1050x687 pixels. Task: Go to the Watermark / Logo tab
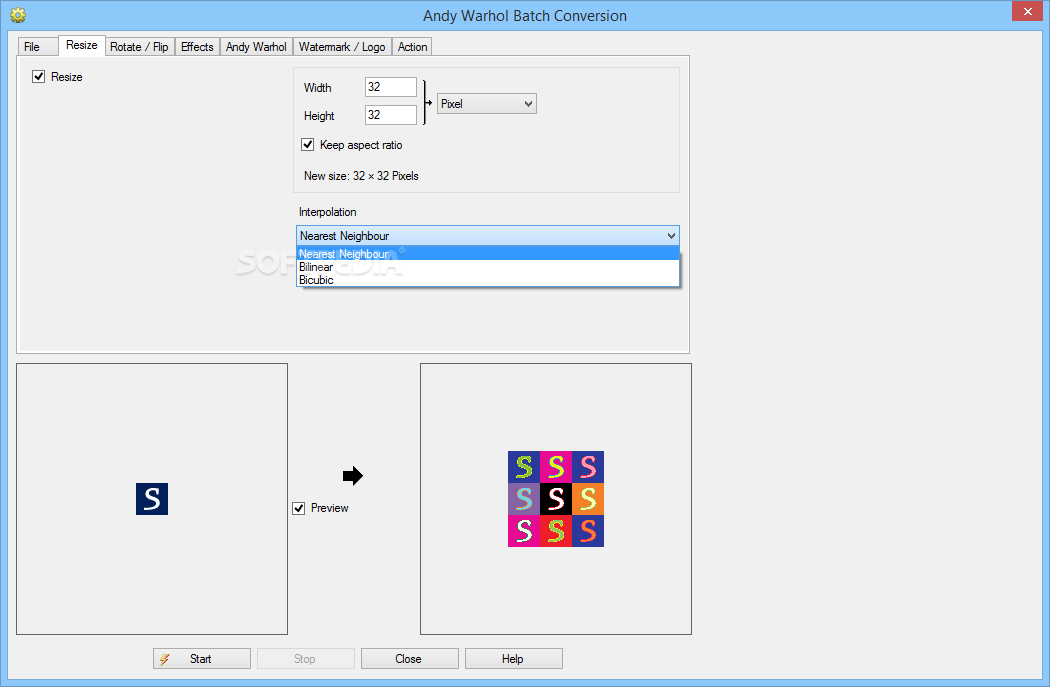[342, 47]
